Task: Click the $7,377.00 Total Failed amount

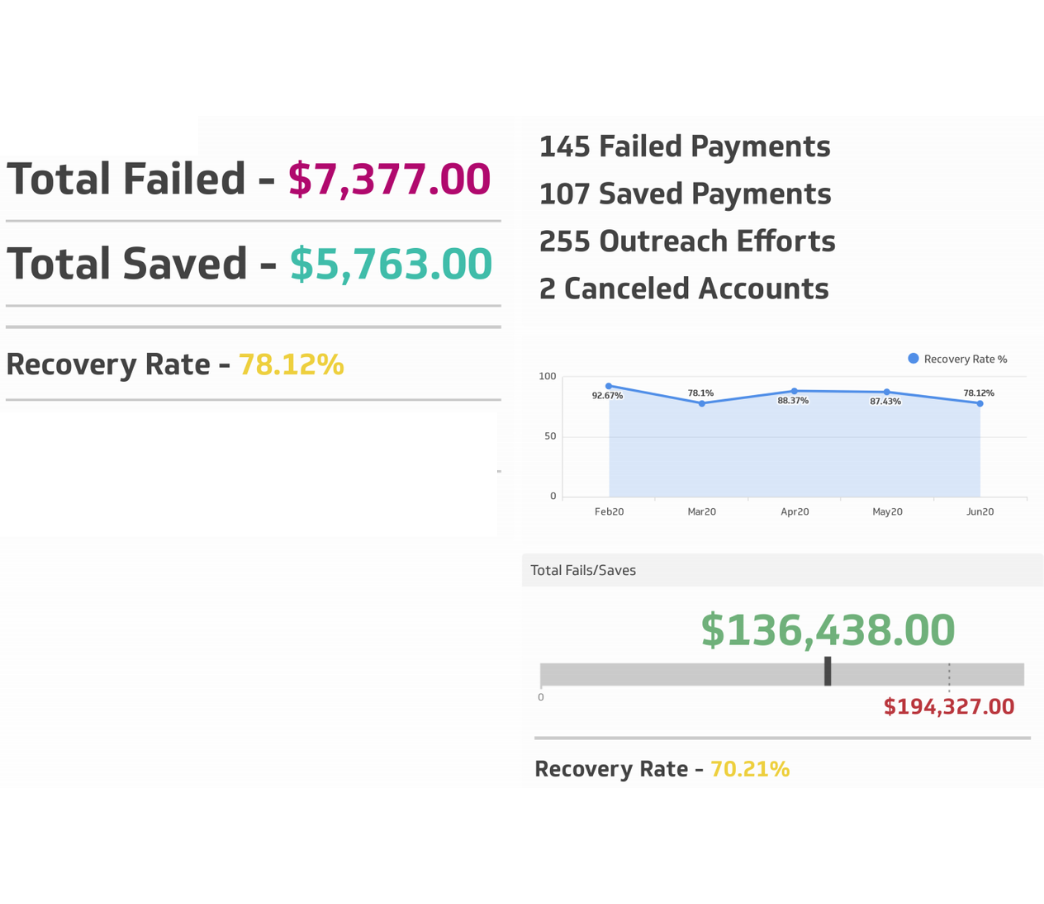Action: point(390,180)
